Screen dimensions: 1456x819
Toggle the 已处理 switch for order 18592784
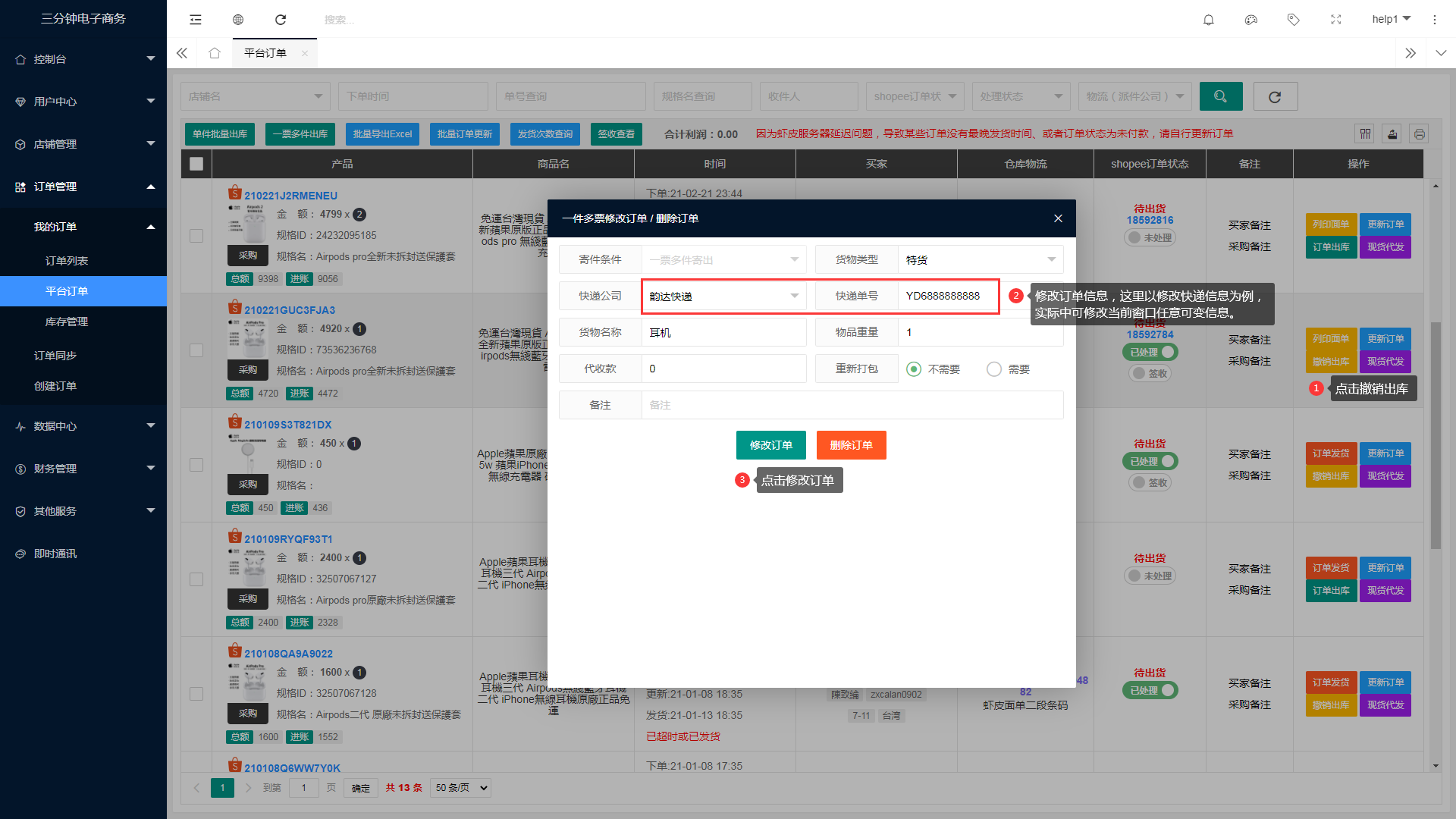point(1150,352)
